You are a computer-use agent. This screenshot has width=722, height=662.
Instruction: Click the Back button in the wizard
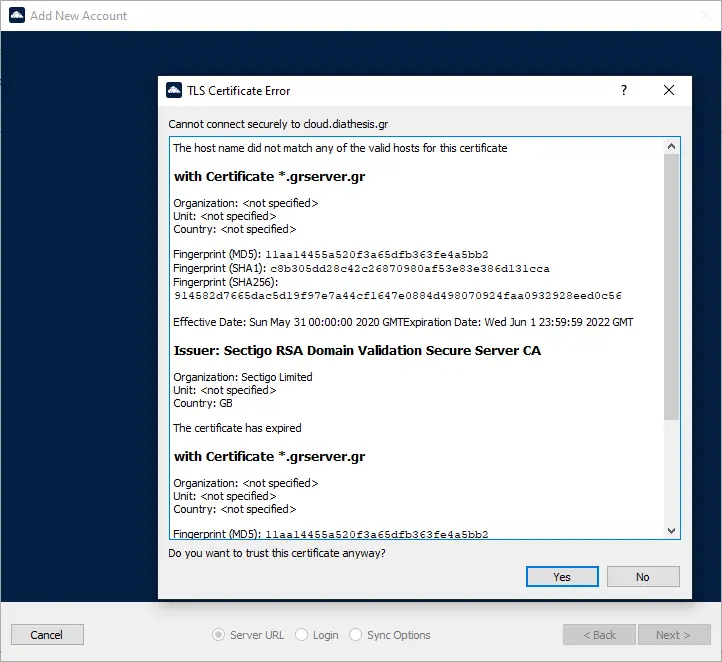click(x=599, y=635)
